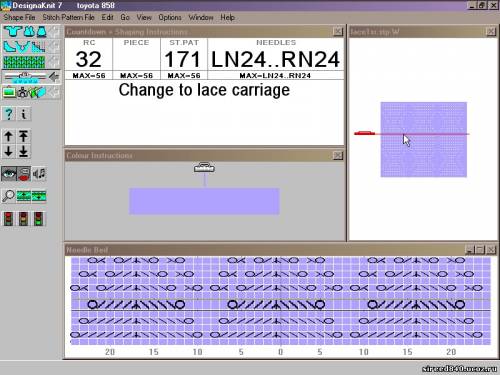Click the sweater Standard Garment Styling icon
Viewport: 500px width, 375px height.
click(x=25, y=32)
